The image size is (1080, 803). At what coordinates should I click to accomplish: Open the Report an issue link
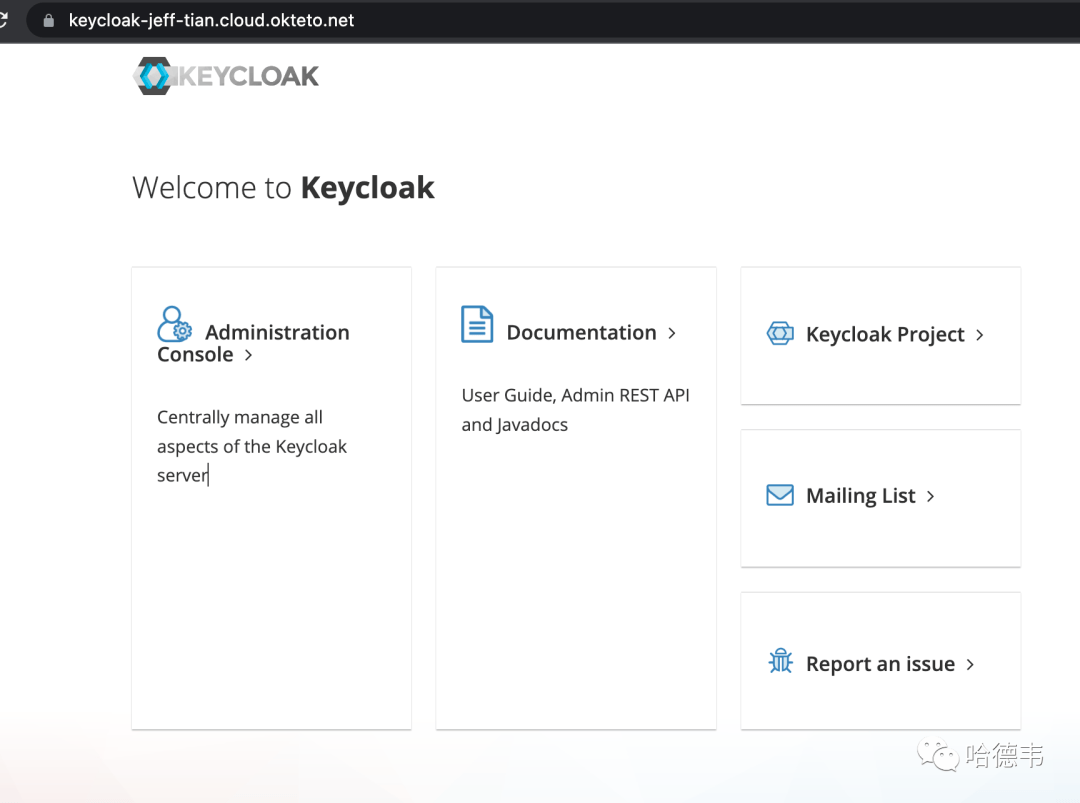pyautogui.click(x=880, y=663)
